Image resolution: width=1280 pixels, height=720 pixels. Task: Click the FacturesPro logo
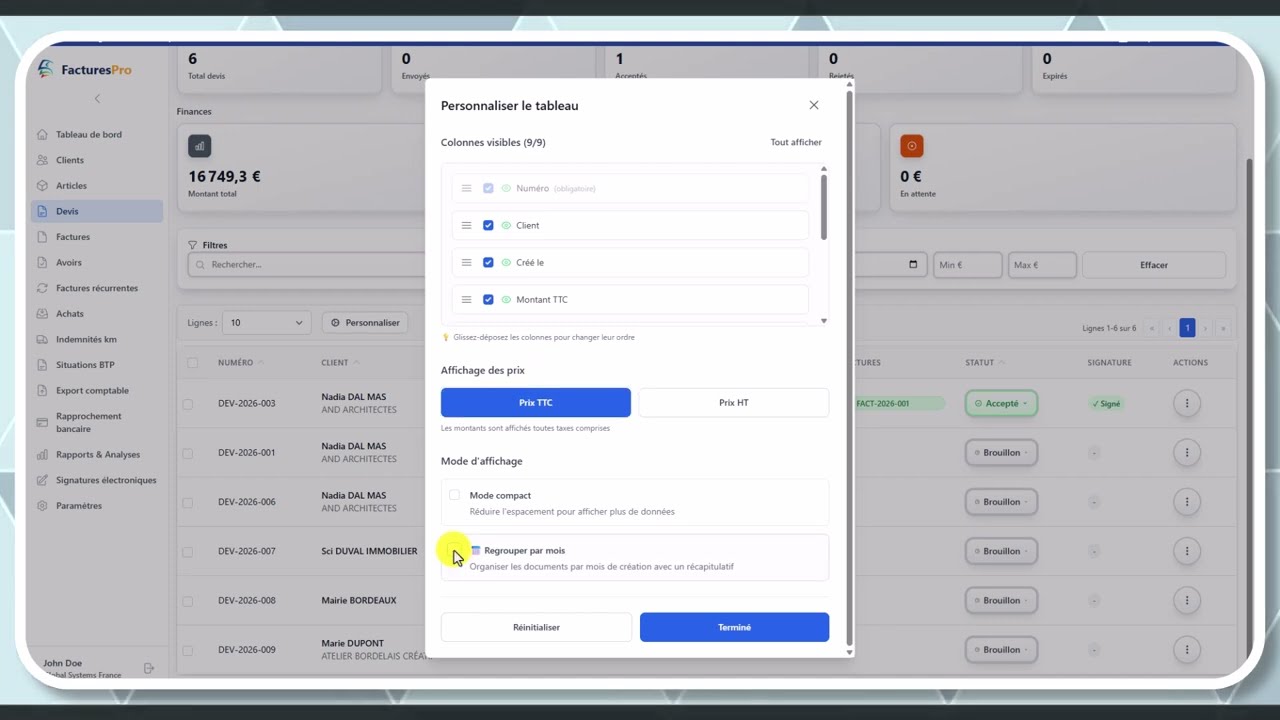coord(85,69)
